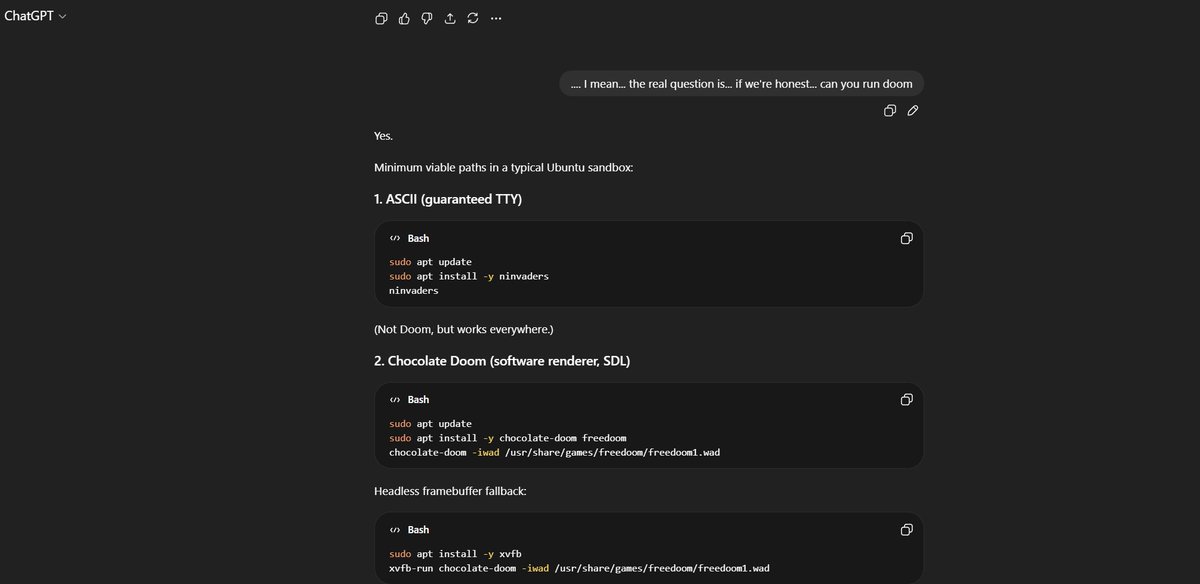Click the standalone 'ninvaders' command line
The width and height of the screenshot is (1200, 584).
click(x=414, y=291)
